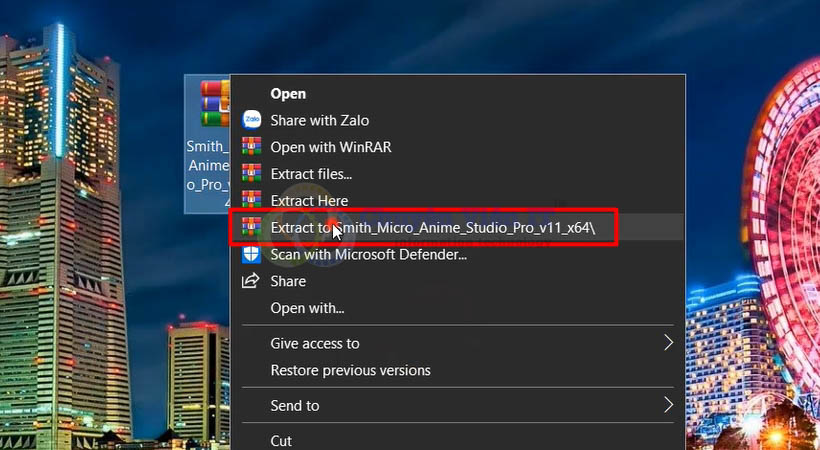Click the Share arrow icon
Image resolution: width=820 pixels, height=450 pixels.
pyautogui.click(x=252, y=282)
